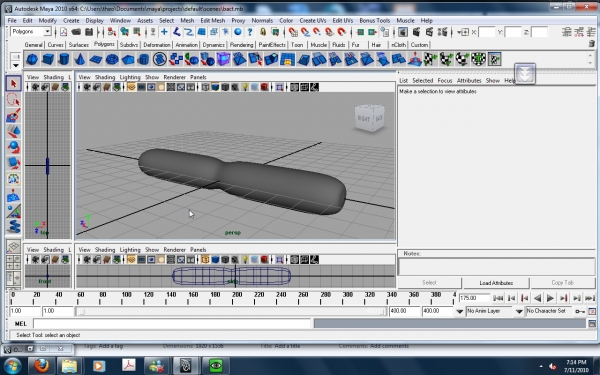Open the No Character Set dropdown arrow
The width and height of the screenshot is (600, 375).
[x=519, y=311]
